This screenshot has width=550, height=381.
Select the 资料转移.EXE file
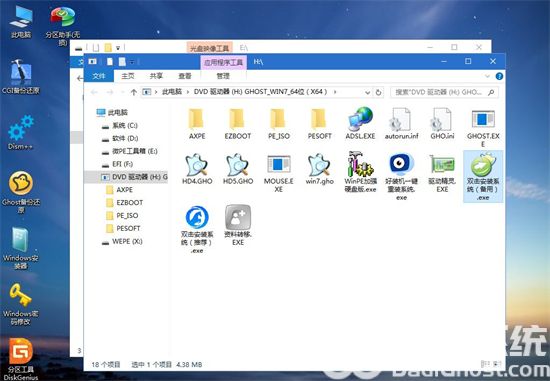click(x=238, y=225)
